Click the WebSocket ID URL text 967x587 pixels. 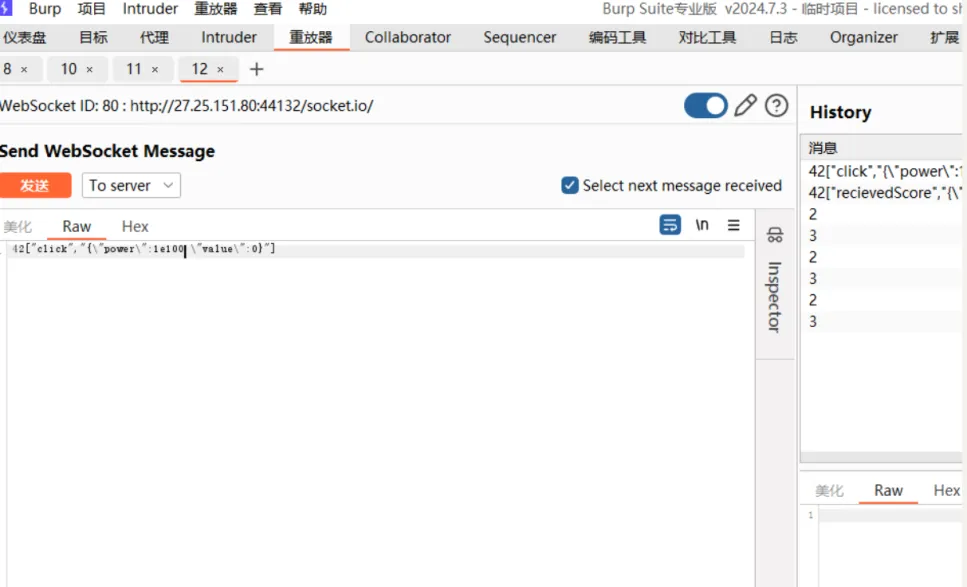(x=186, y=105)
